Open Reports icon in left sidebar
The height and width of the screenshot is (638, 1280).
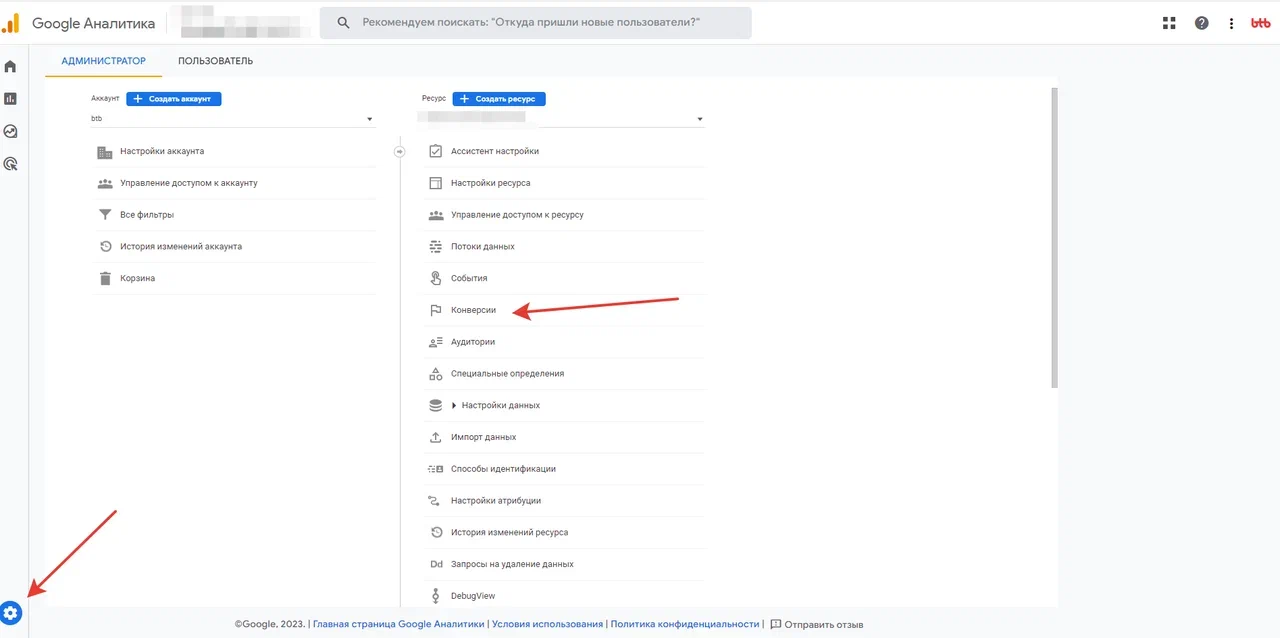click(11, 99)
